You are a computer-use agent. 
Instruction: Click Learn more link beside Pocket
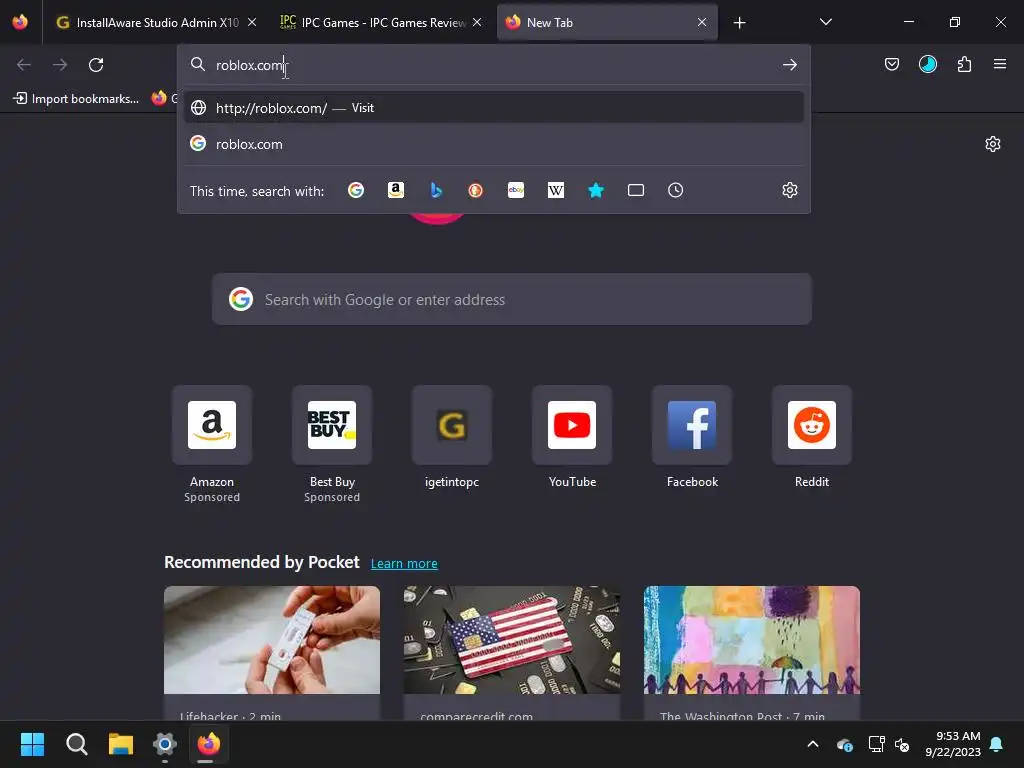[404, 564]
